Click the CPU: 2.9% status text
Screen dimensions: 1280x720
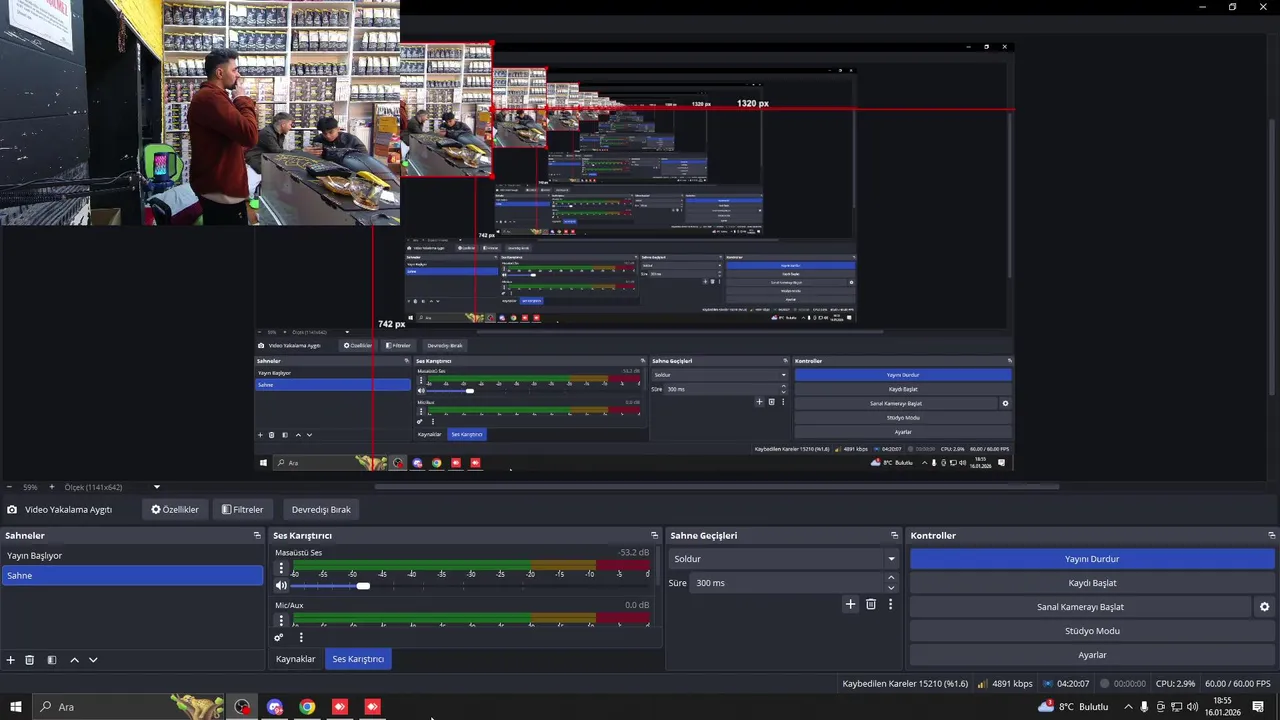pyautogui.click(x=1175, y=684)
